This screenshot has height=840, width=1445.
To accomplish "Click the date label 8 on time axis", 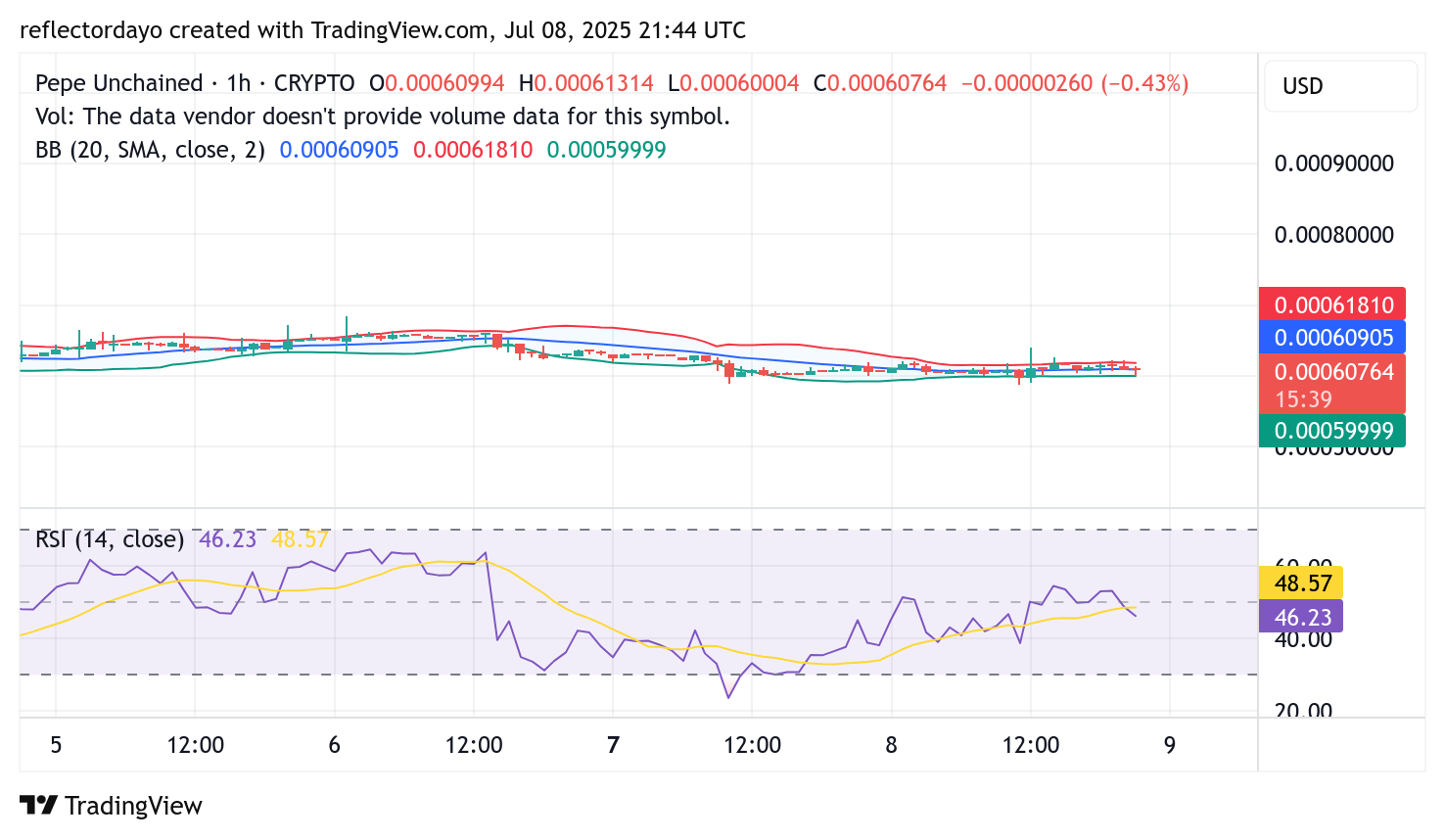I will [891, 745].
